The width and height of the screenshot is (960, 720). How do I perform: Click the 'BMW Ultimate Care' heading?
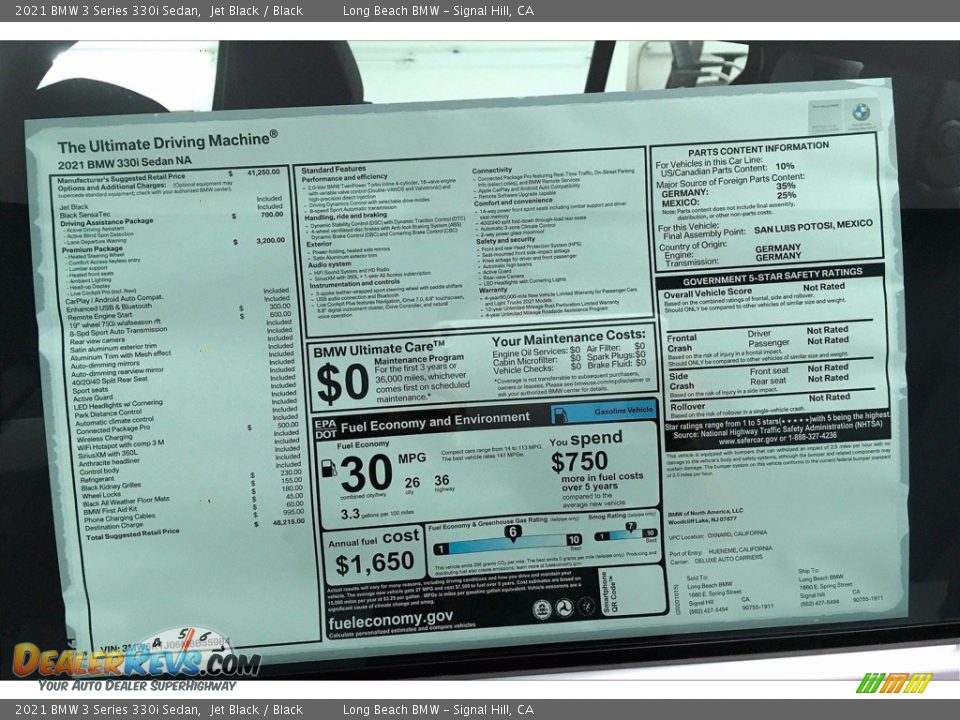coord(379,350)
